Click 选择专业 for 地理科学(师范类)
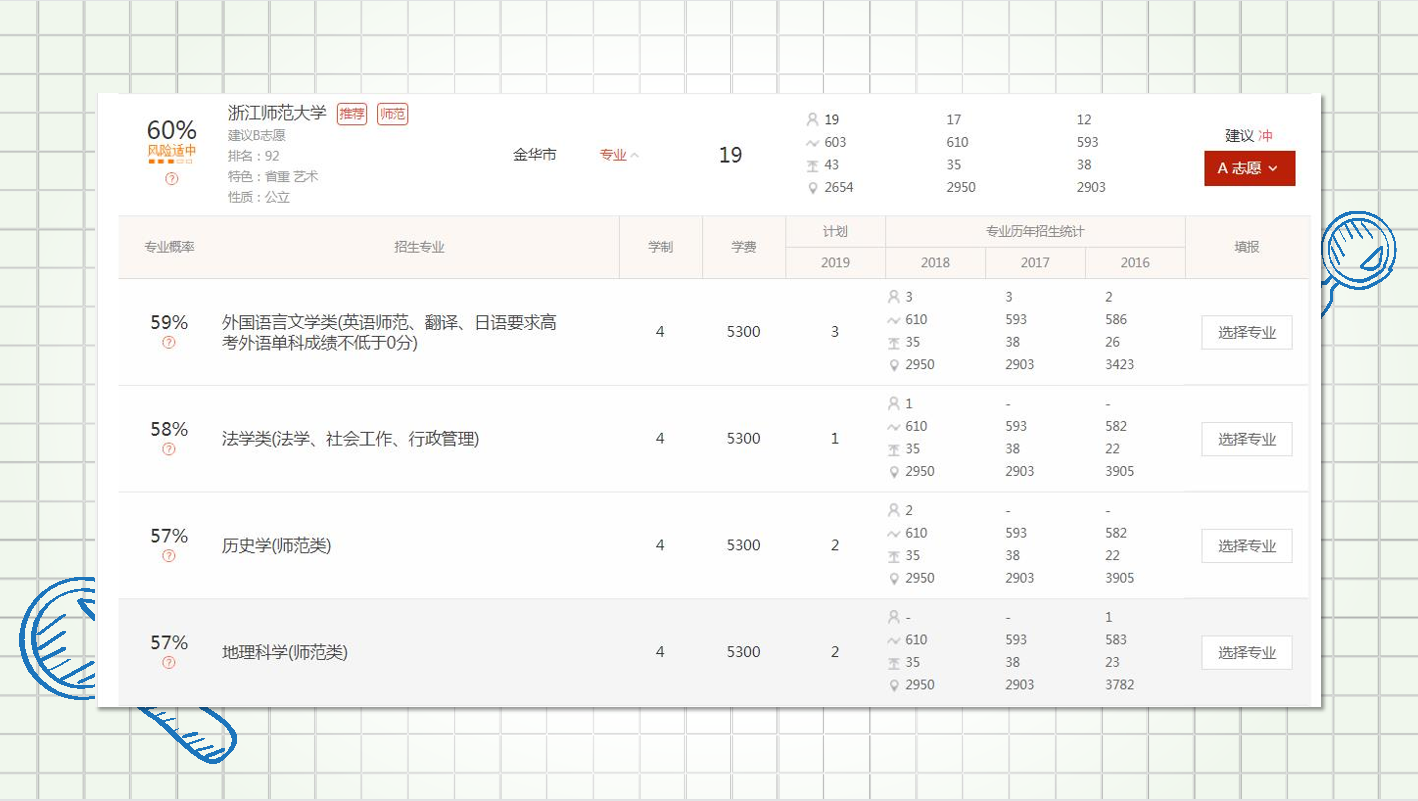This screenshot has width=1418, height=801. point(1246,653)
